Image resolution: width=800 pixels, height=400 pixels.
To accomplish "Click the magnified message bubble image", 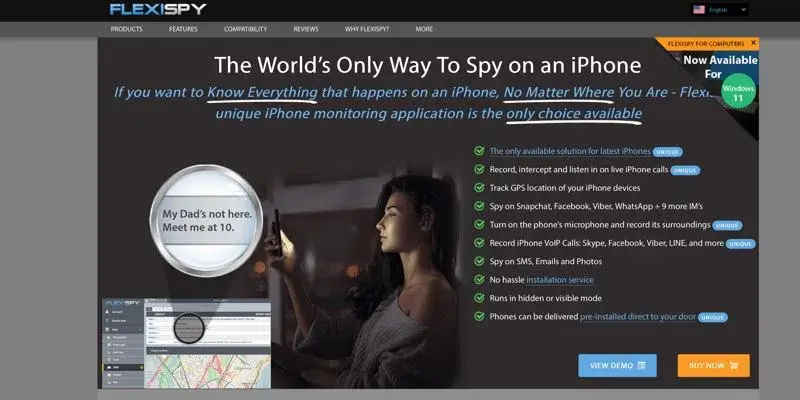I will [x=206, y=220].
